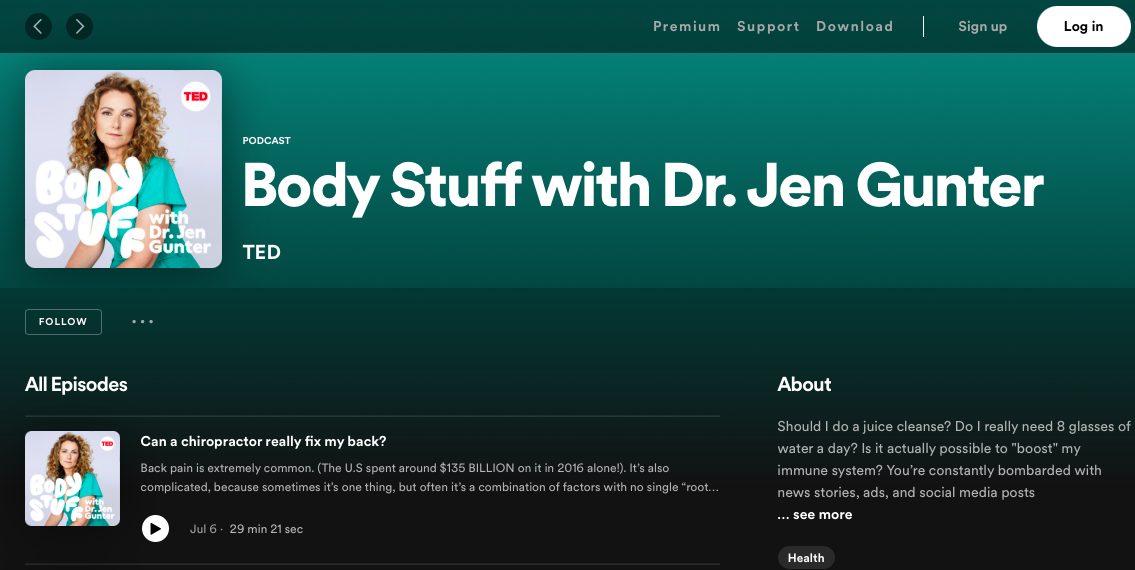This screenshot has width=1135, height=570.
Task: Open the Download page
Action: click(x=854, y=27)
